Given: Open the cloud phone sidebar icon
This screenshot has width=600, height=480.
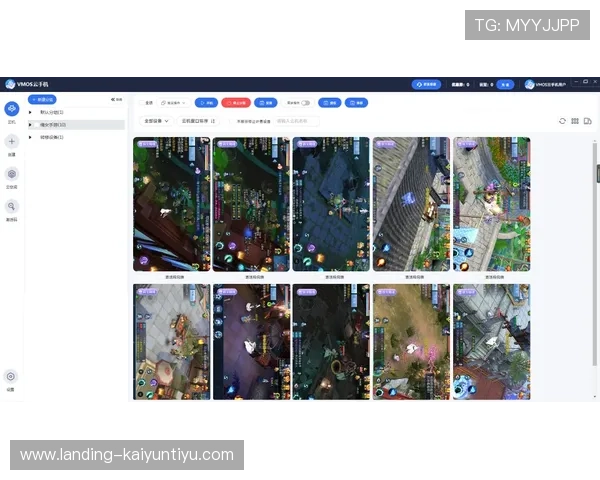Looking at the screenshot, I should pyautogui.click(x=11, y=109).
